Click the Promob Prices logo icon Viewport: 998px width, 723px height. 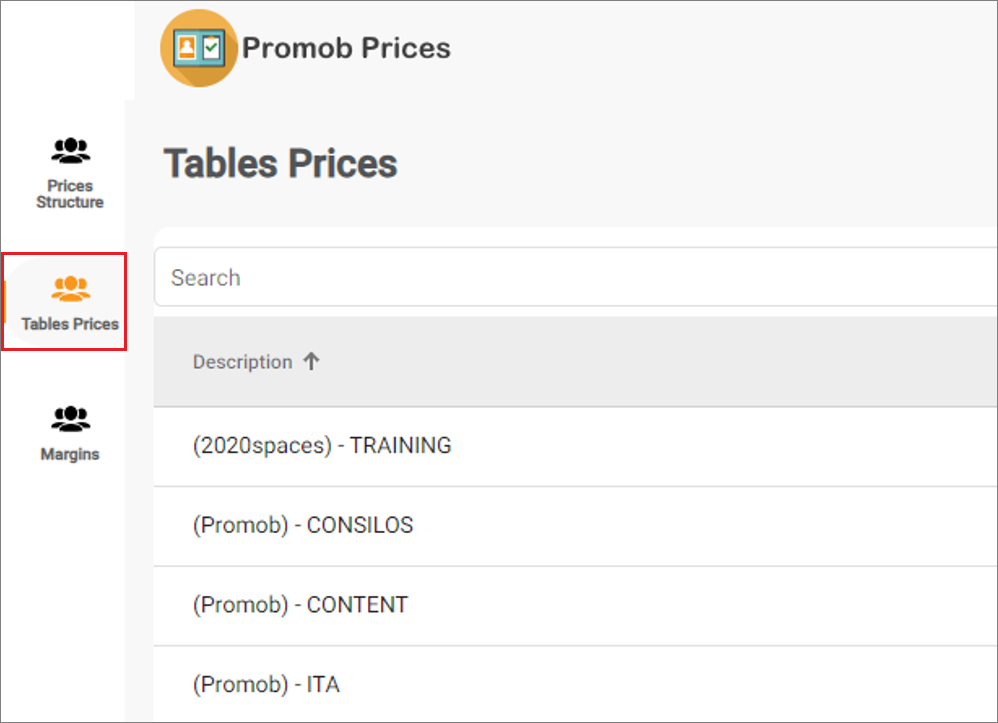click(x=199, y=48)
